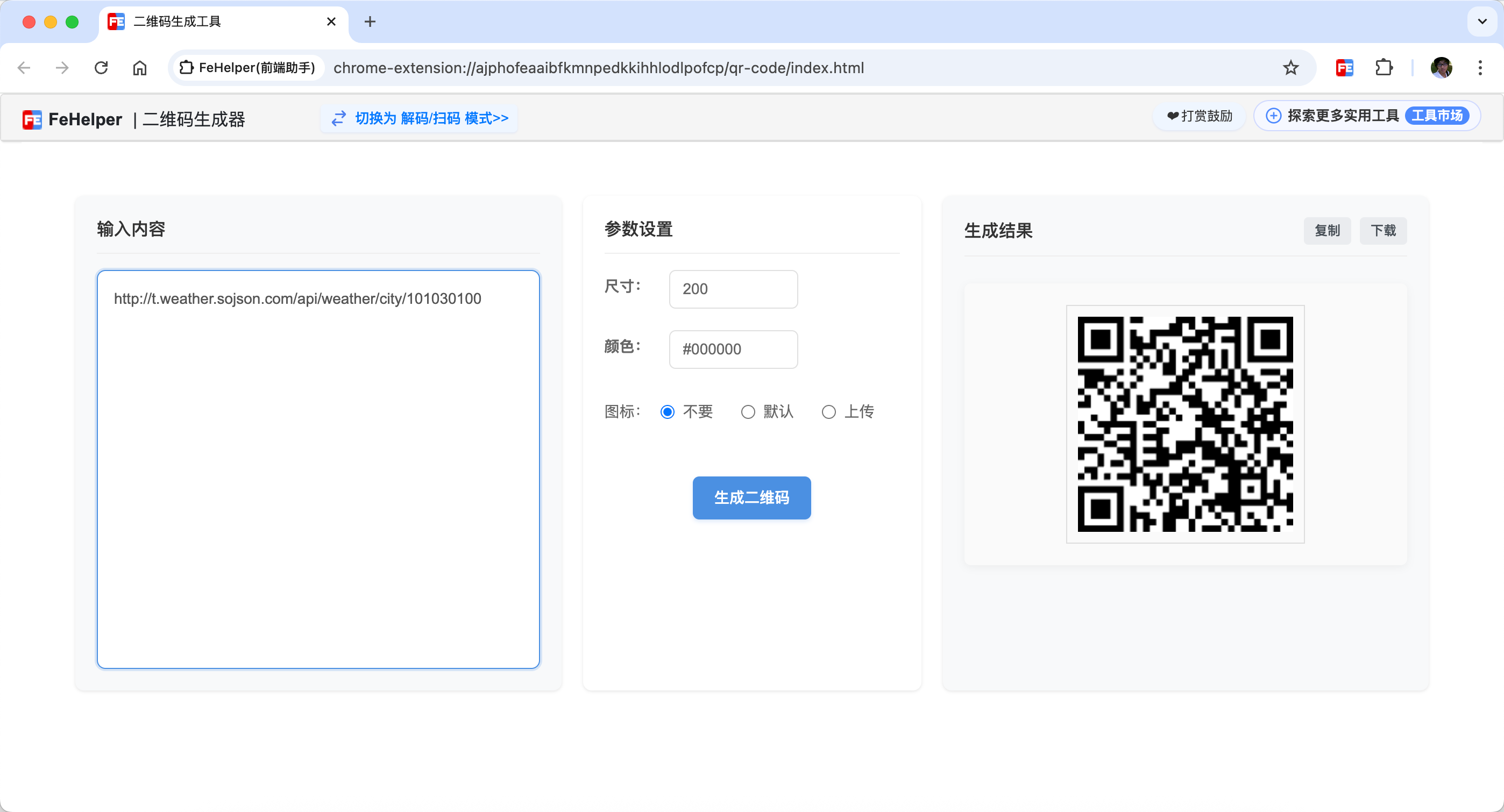Select the 上传 icon radio option
The width and height of the screenshot is (1504, 812).
click(x=828, y=412)
